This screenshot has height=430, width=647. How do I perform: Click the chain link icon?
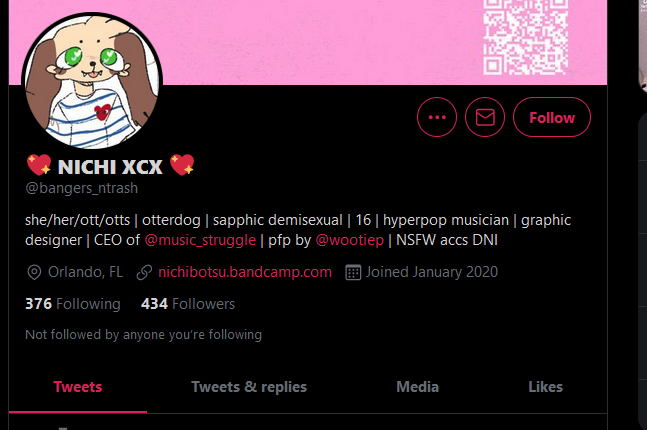coord(144,272)
